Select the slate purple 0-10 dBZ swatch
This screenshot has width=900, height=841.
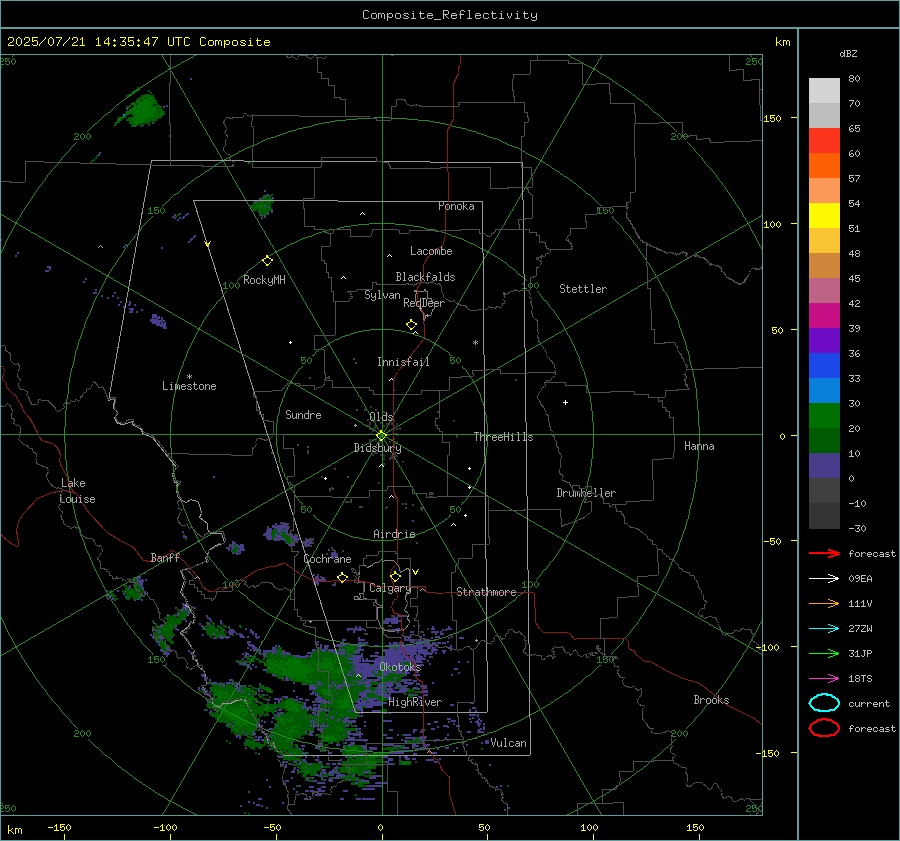point(824,466)
